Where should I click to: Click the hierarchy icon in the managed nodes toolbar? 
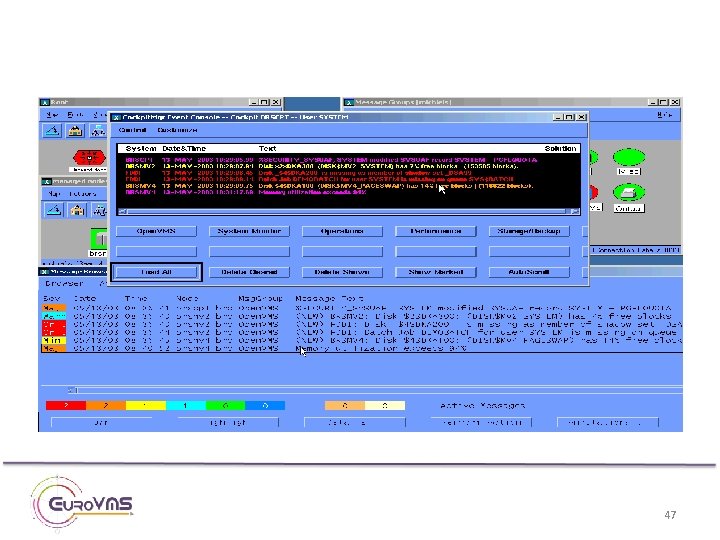pos(100,211)
